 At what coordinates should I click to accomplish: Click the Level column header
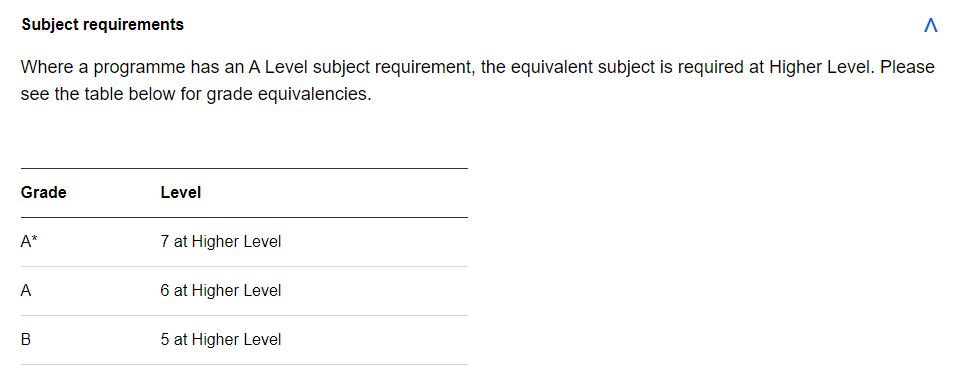coord(181,193)
